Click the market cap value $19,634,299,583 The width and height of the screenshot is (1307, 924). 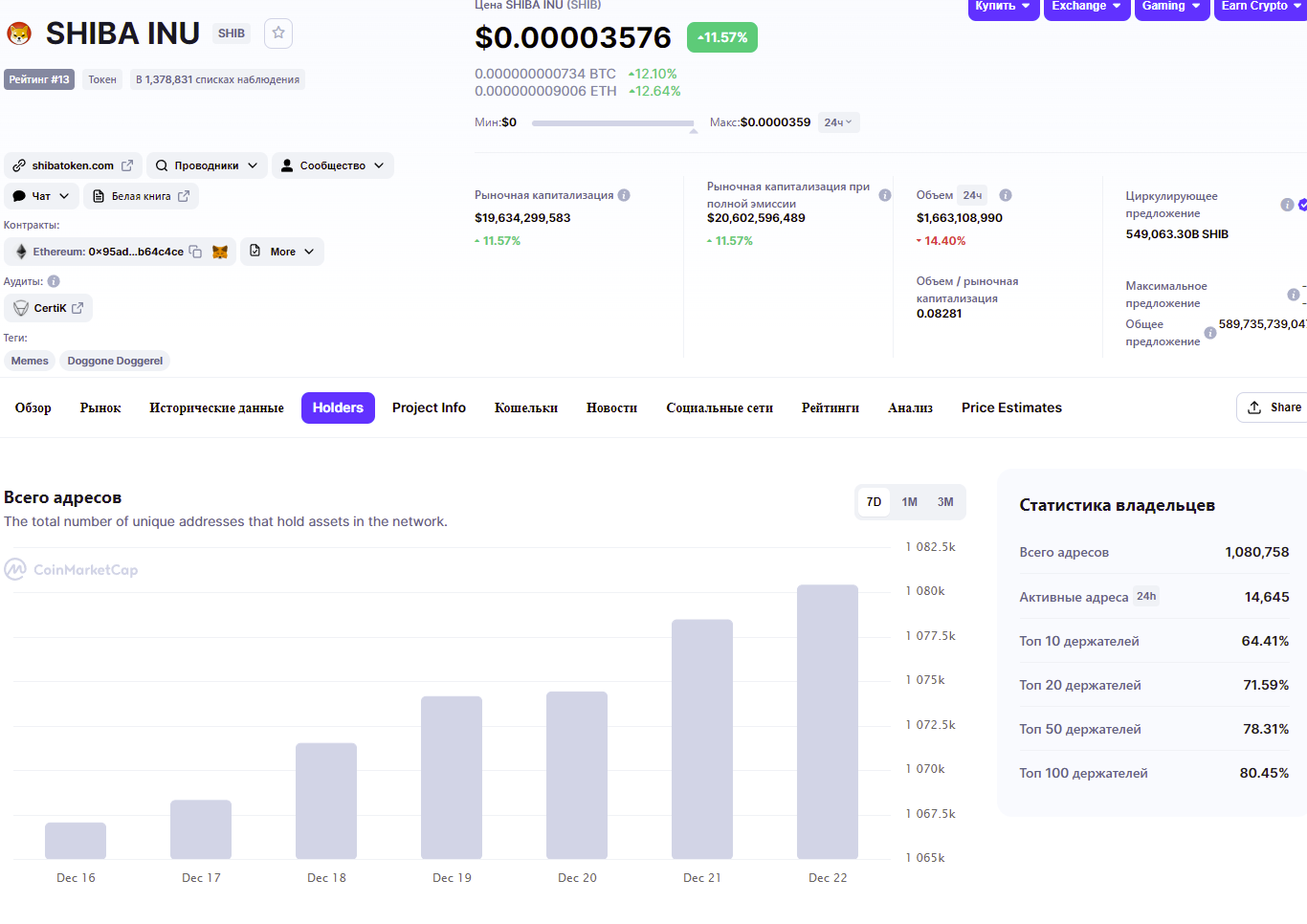point(522,218)
